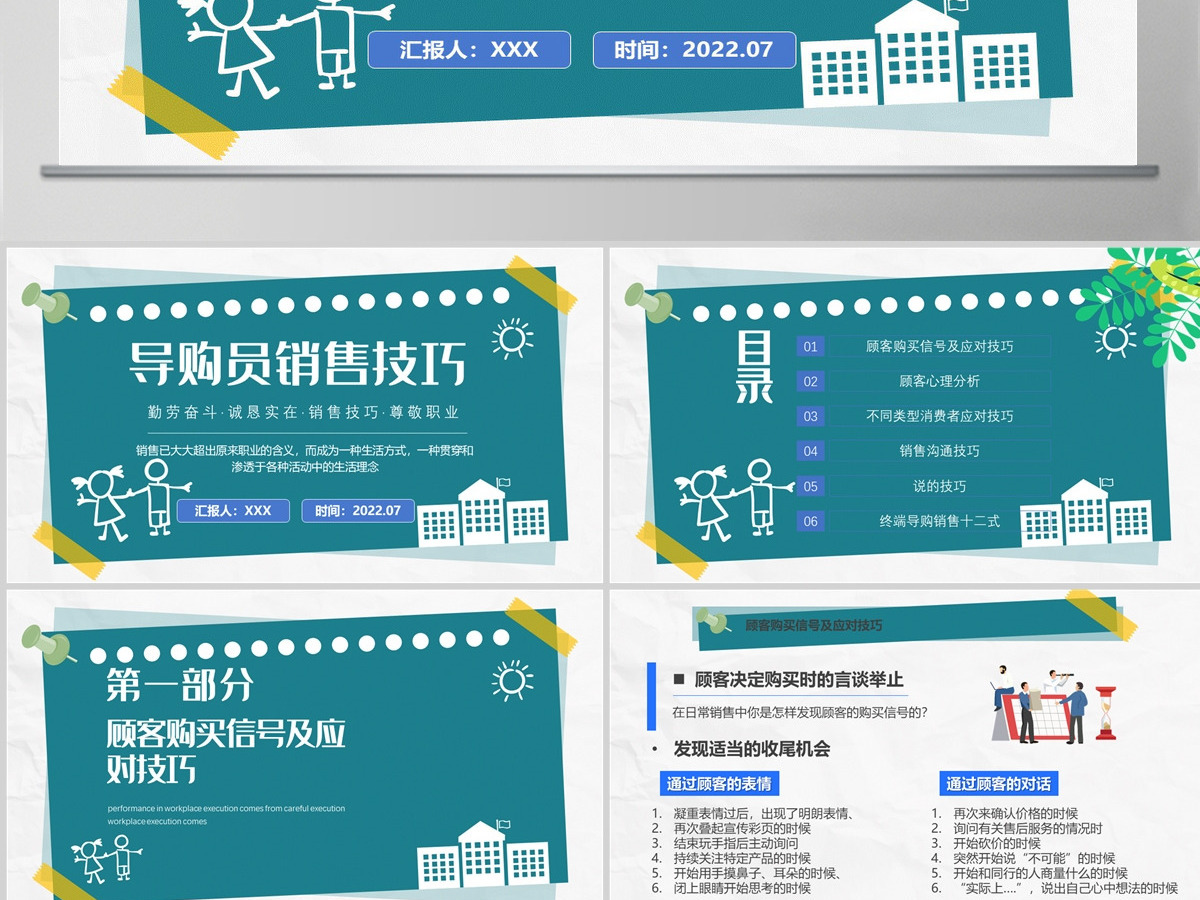
Task: Click the 汇报人：XXX box in the top banner
Action: (x=469, y=49)
